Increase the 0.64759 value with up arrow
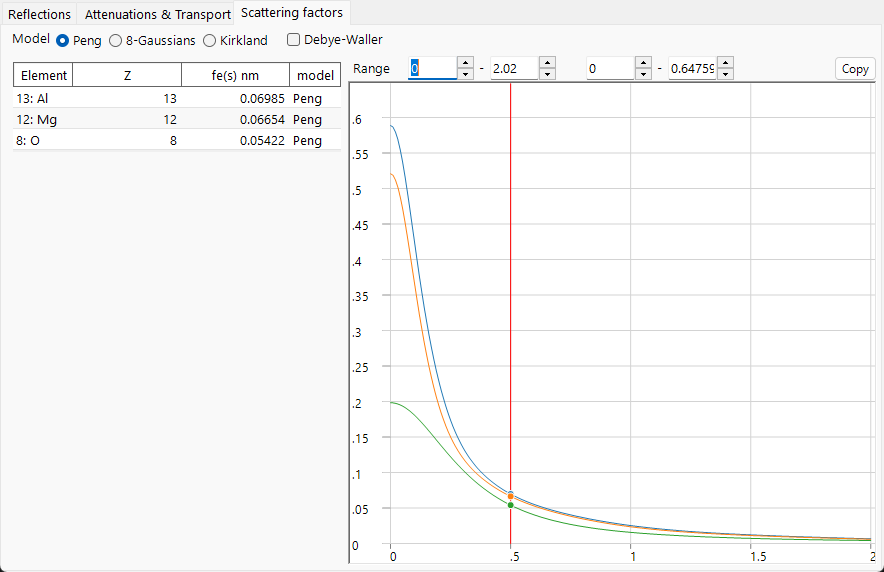 726,63
